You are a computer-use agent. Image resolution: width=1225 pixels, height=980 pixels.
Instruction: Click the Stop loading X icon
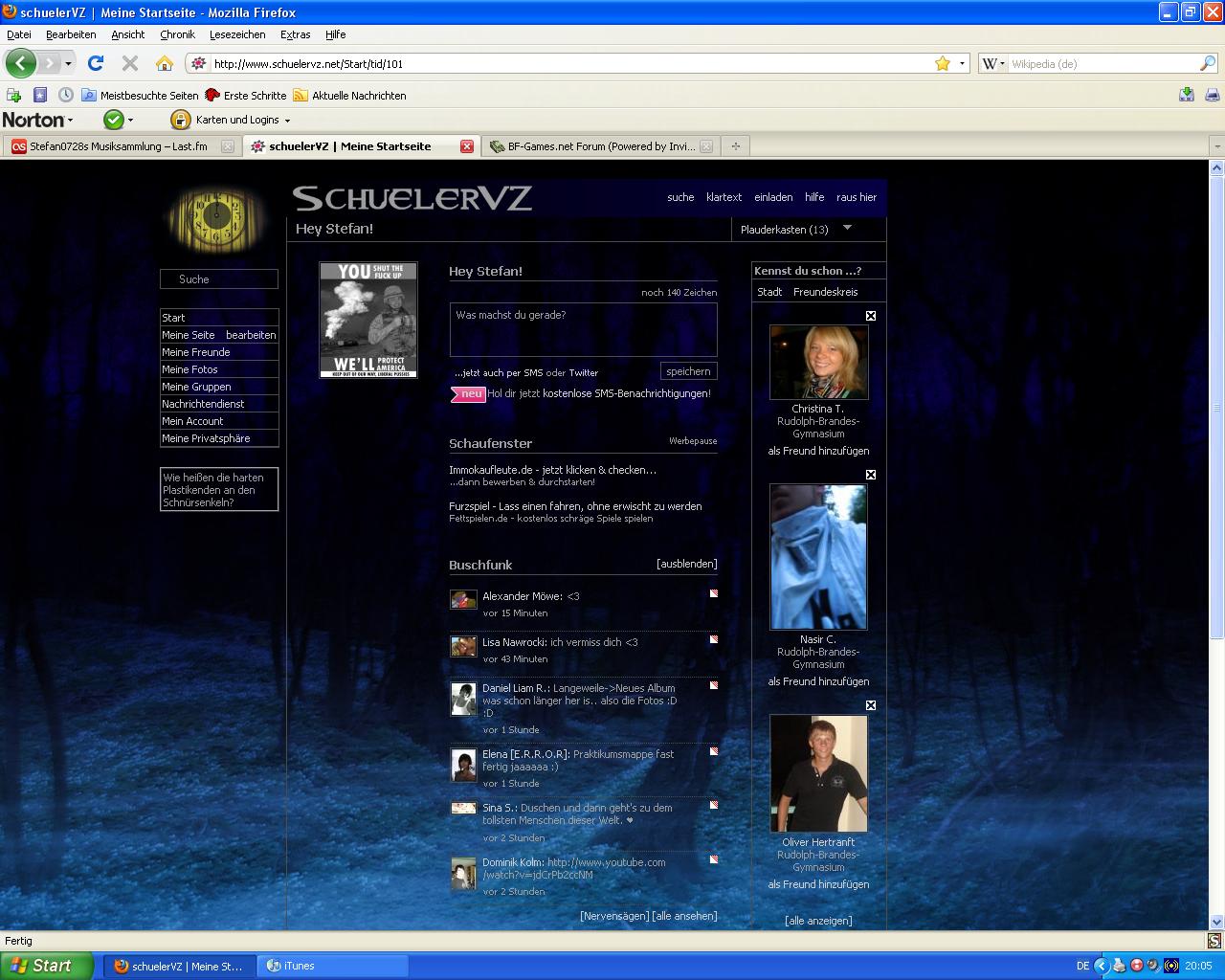pyautogui.click(x=130, y=63)
